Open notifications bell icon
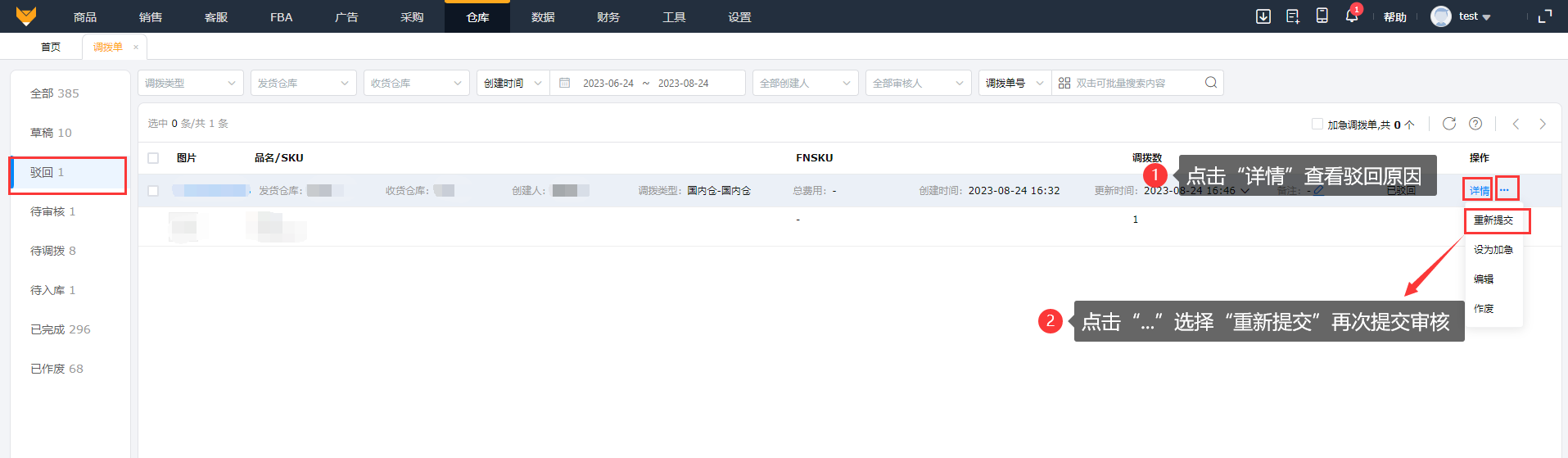 [1351, 16]
